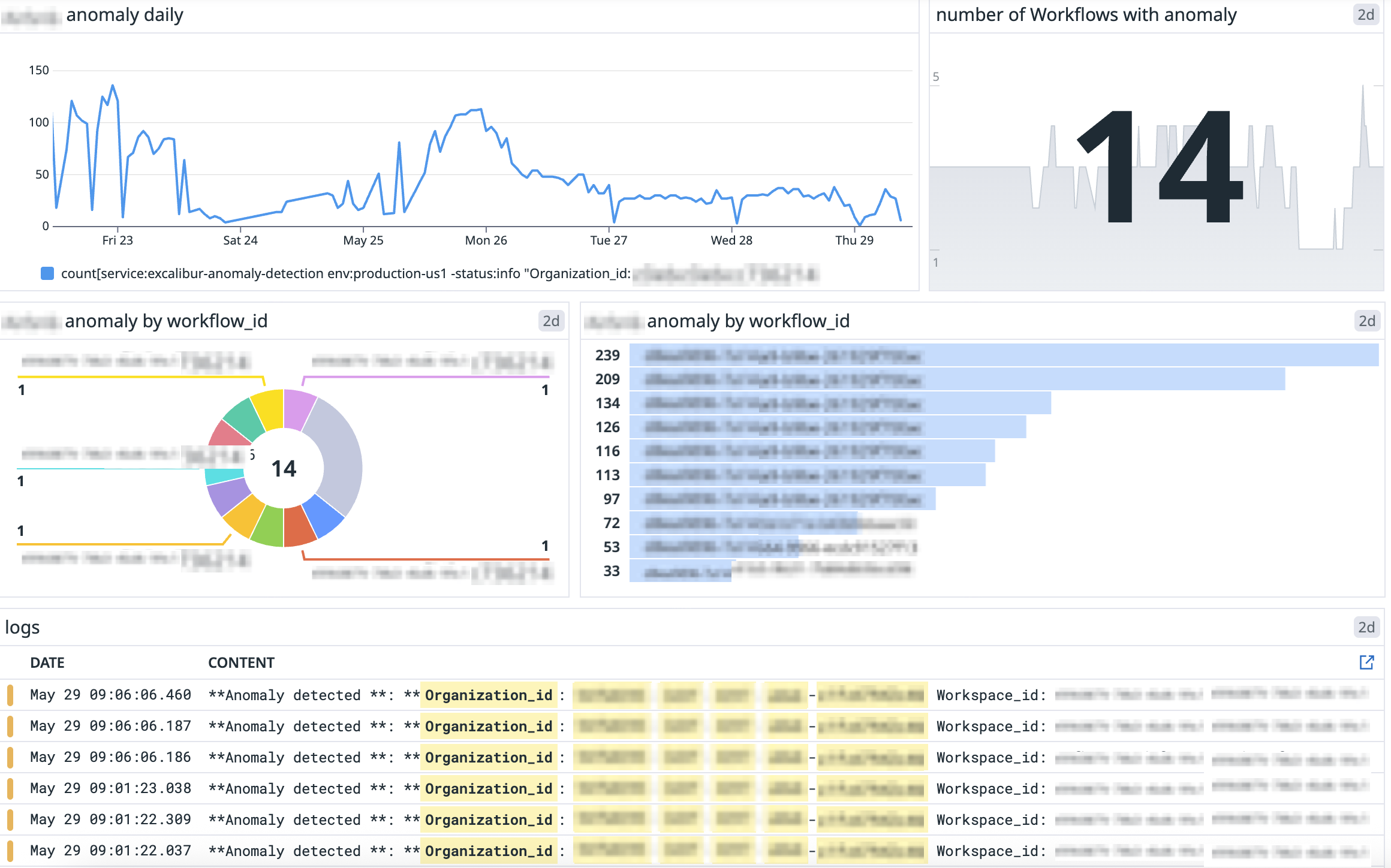Sort the log list by the DATE header
This screenshot has width=1391, height=868.
pos(47,662)
